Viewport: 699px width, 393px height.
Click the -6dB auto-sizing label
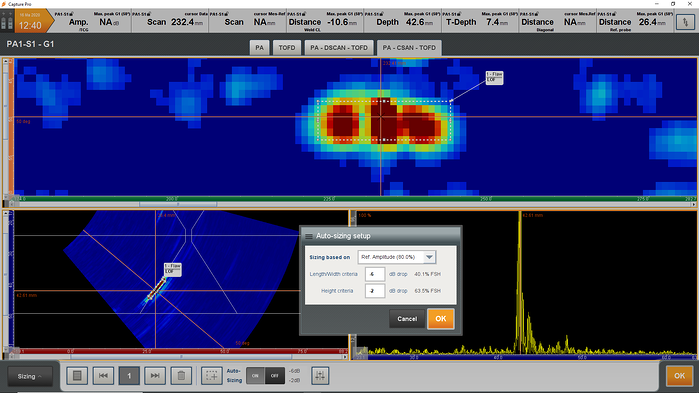point(294,371)
